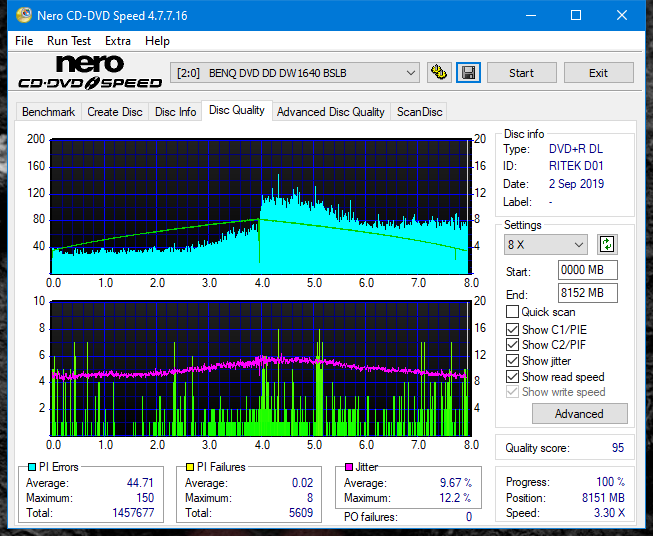
Task: Click the PI Errors total 1457677
Action: coord(133,513)
